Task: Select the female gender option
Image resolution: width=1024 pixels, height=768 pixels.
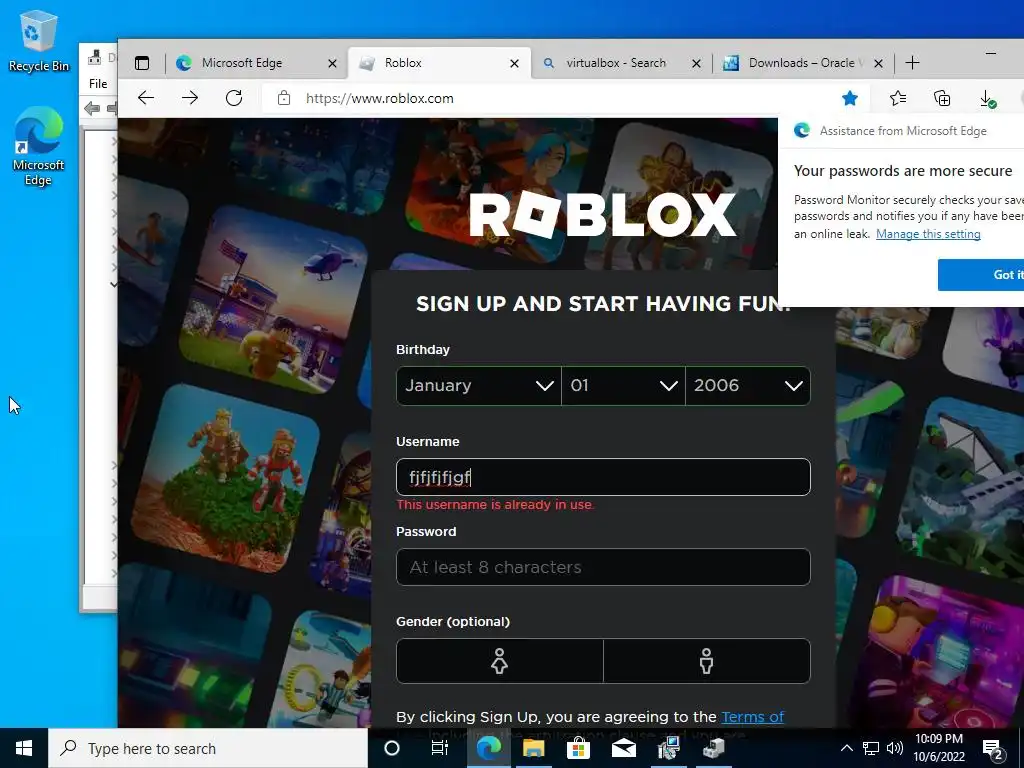Action: tap(500, 661)
